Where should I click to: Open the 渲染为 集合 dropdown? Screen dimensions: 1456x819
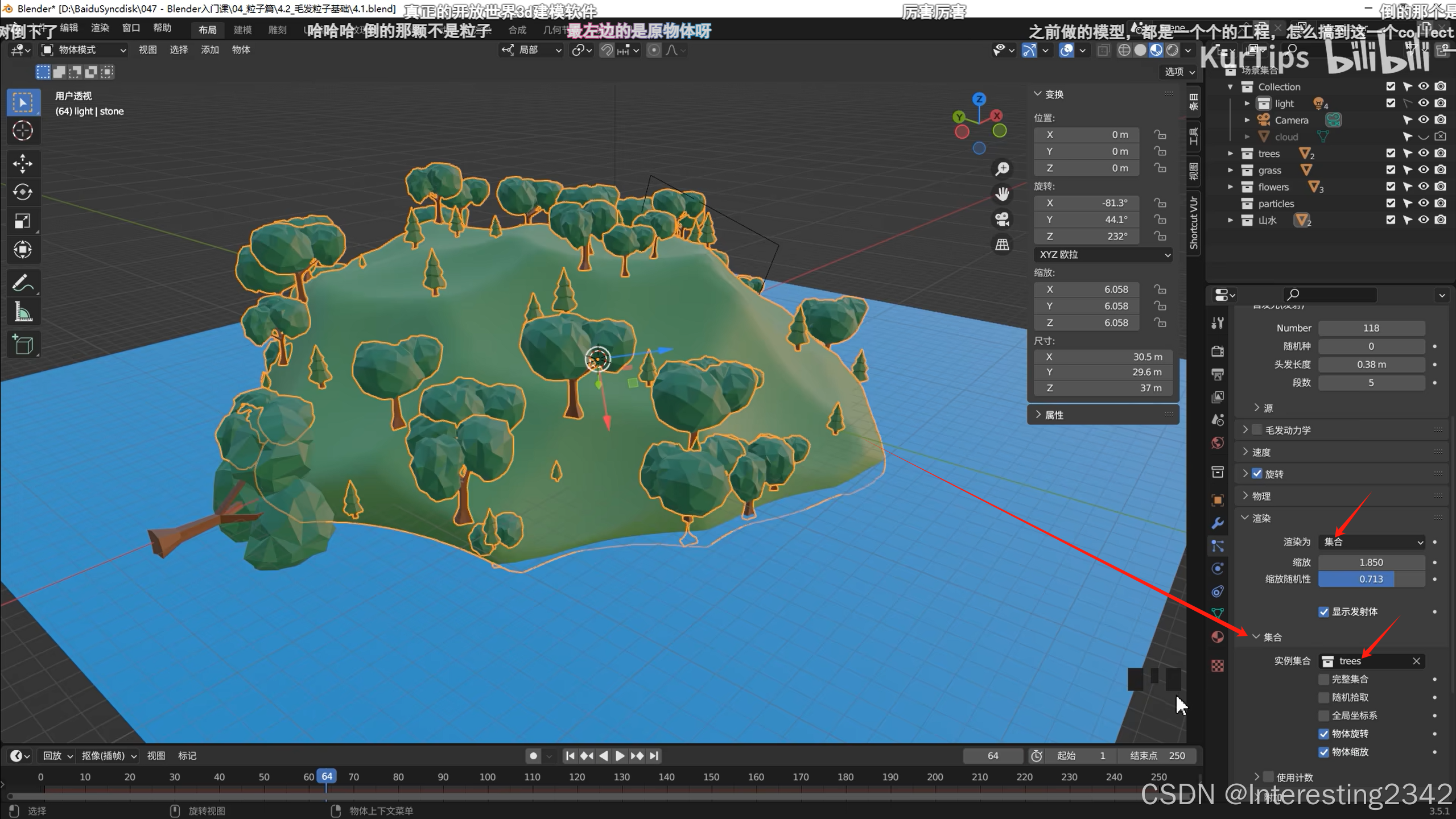tap(1372, 542)
